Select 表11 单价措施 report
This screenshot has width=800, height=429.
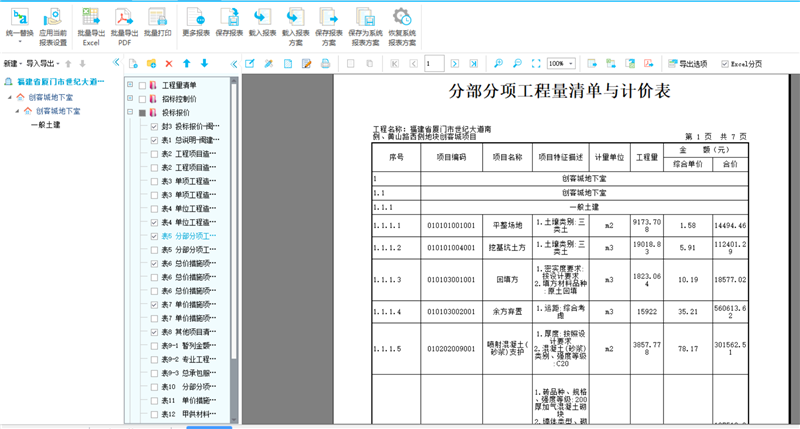coord(189,401)
